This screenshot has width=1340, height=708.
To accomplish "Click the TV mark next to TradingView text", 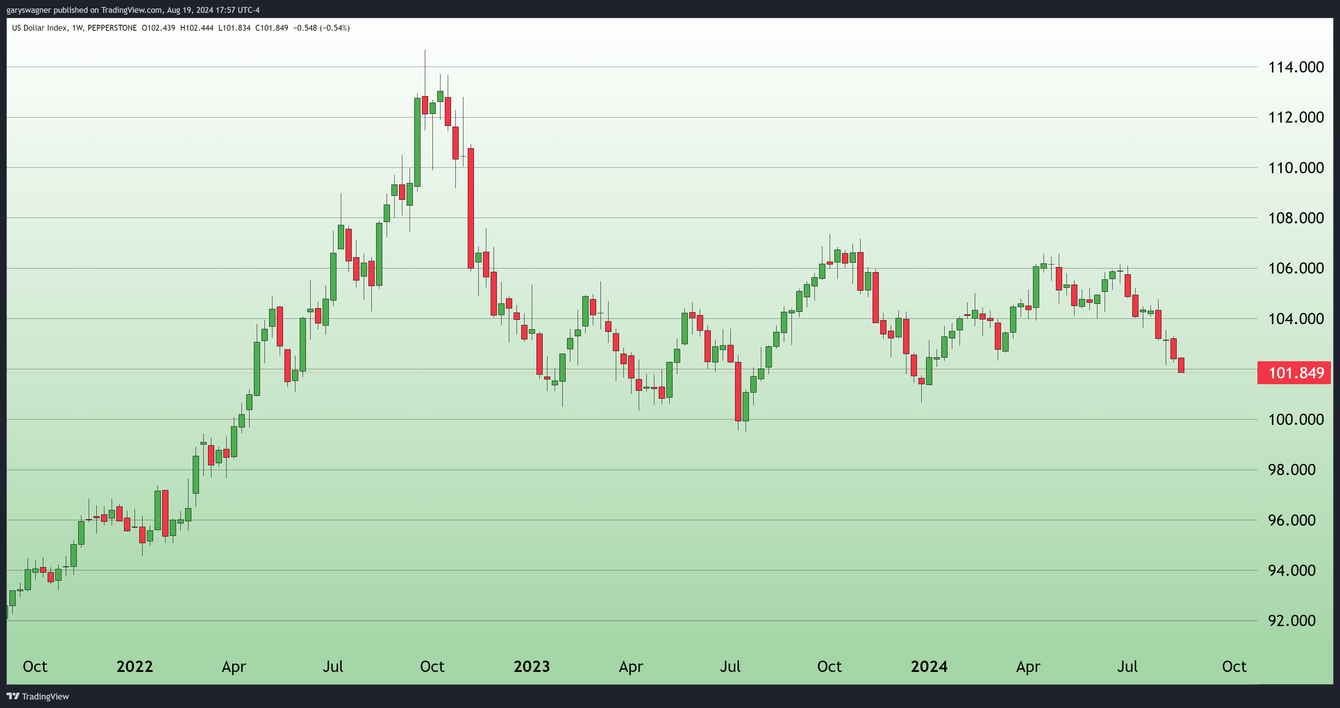I will pos(12,696).
